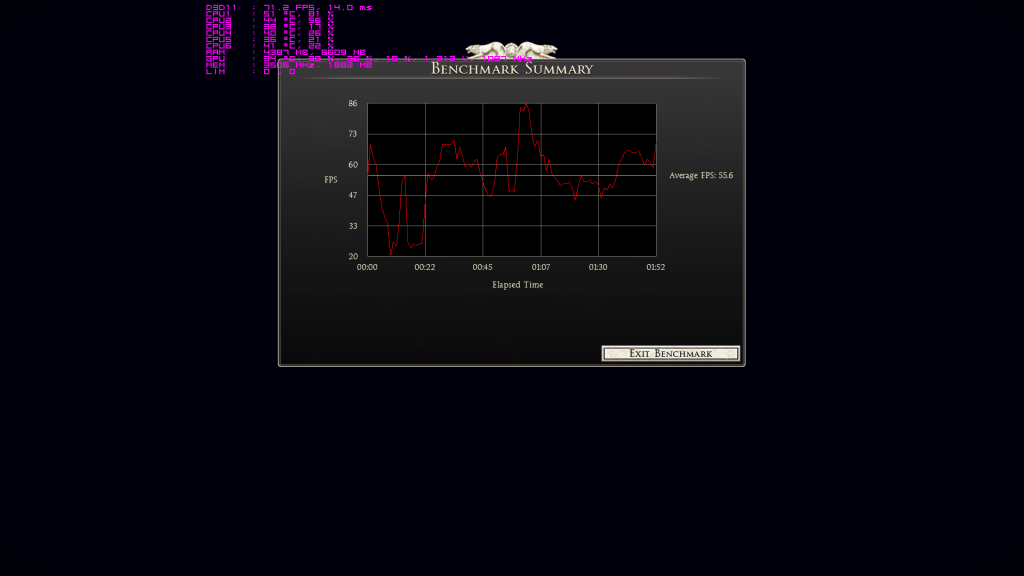Select the 01:30 time marker

[x=598, y=268]
